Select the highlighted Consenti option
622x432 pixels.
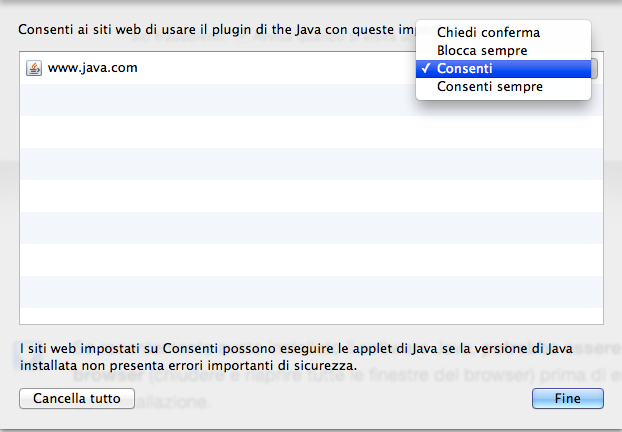coord(503,69)
